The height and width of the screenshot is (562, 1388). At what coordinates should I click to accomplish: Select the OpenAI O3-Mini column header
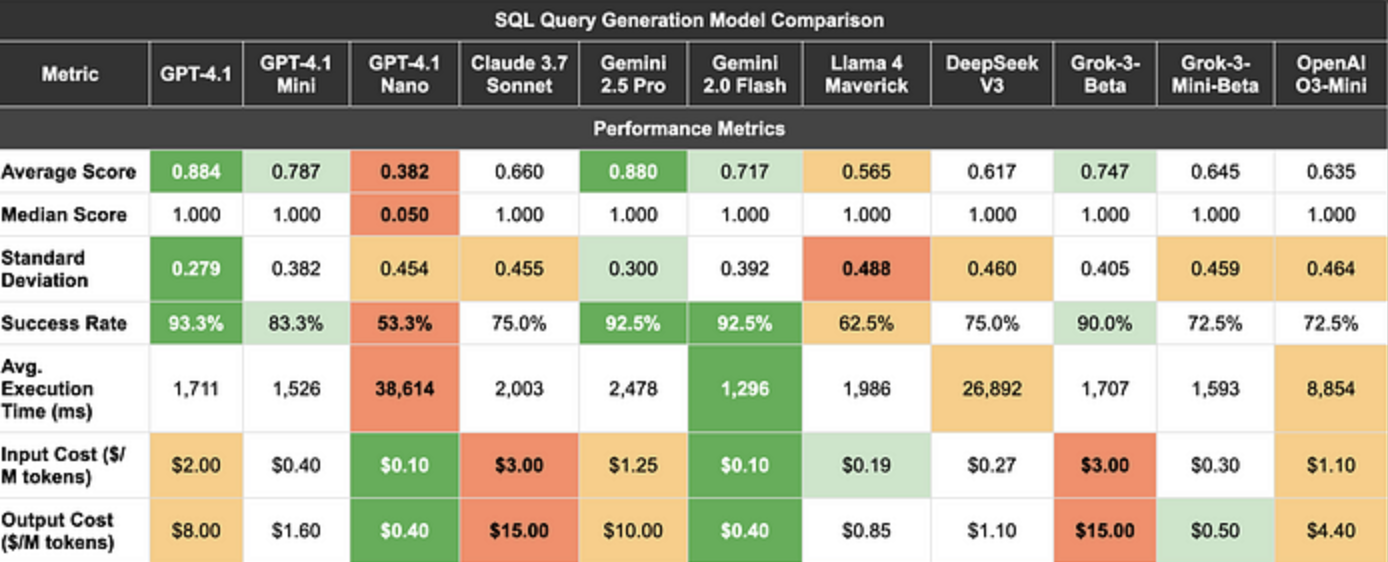point(1332,74)
